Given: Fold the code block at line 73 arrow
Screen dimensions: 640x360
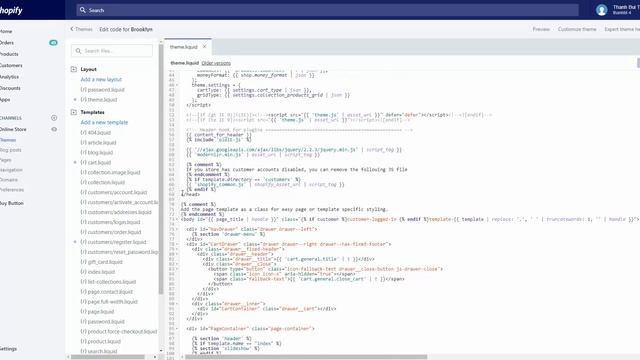Looking at the screenshot, I should pos(177,220).
